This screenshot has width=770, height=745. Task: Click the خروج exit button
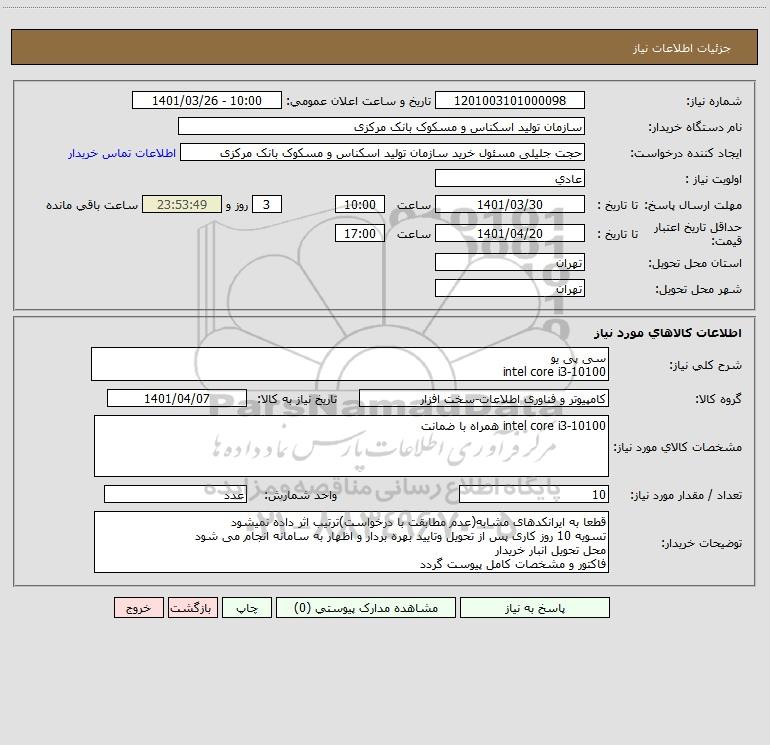click(x=138, y=608)
